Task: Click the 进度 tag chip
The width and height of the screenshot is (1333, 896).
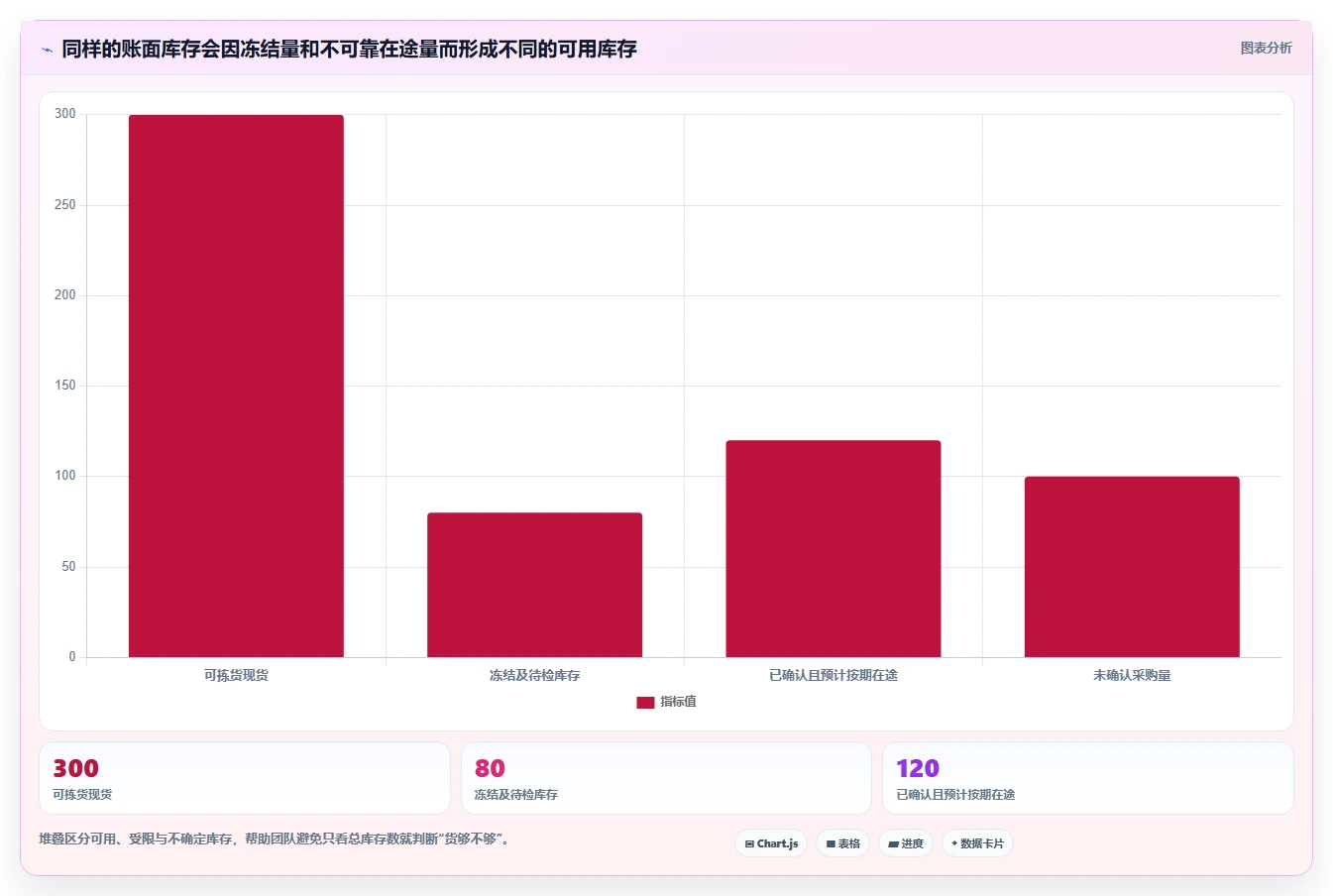Action: point(906,843)
